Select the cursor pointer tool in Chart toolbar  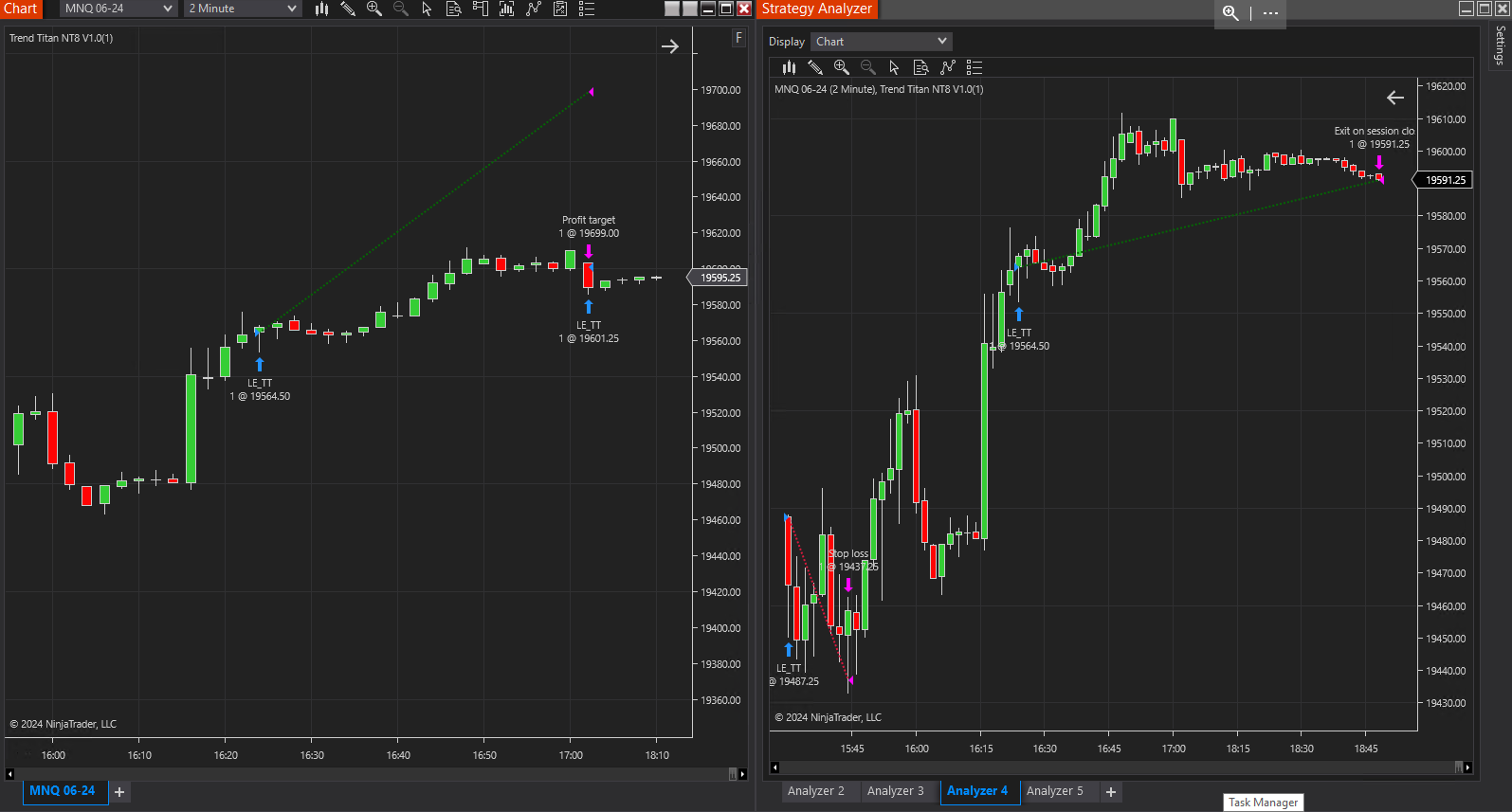click(x=427, y=9)
